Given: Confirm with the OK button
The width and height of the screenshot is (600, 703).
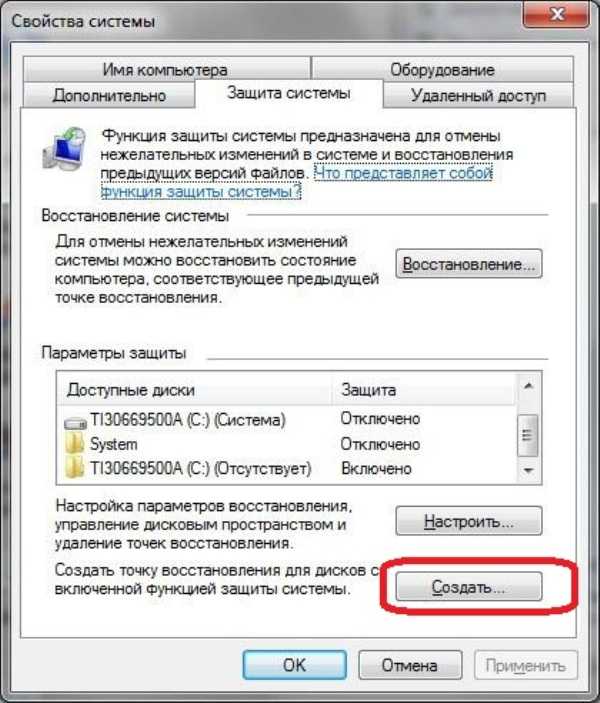Looking at the screenshot, I should point(295,665).
